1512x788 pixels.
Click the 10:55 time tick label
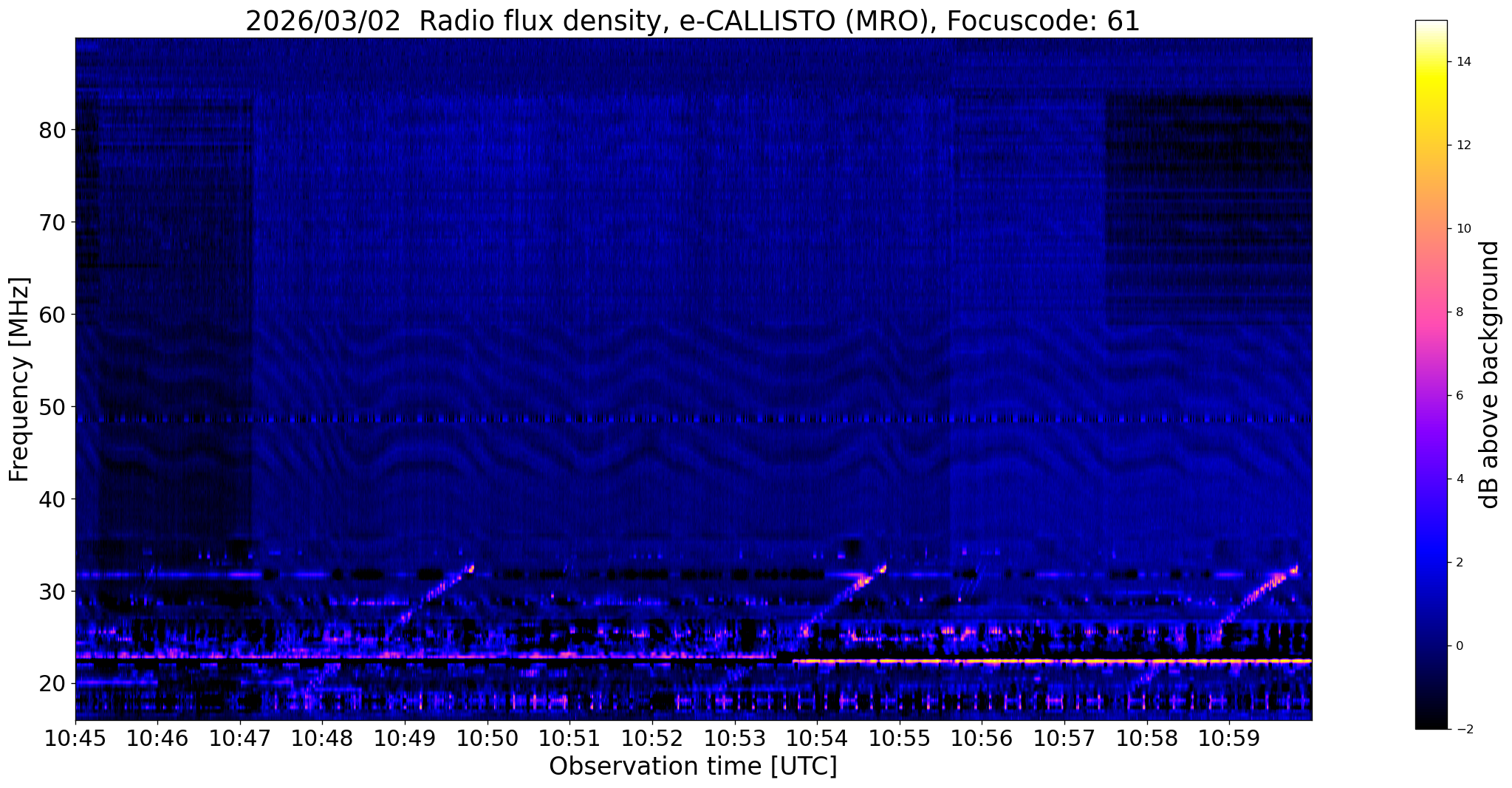point(900,737)
